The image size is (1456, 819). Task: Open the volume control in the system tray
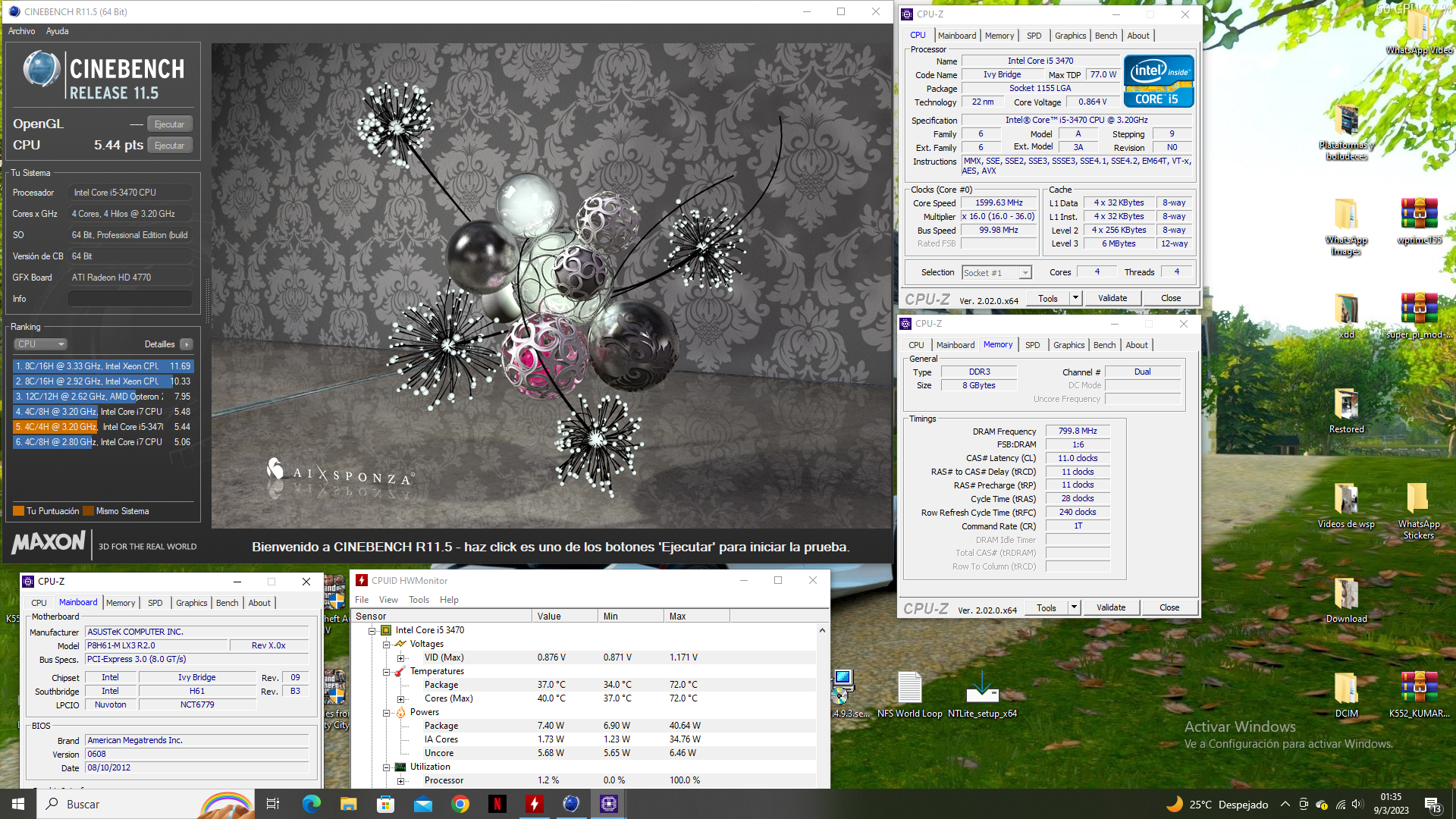[x=1357, y=805]
